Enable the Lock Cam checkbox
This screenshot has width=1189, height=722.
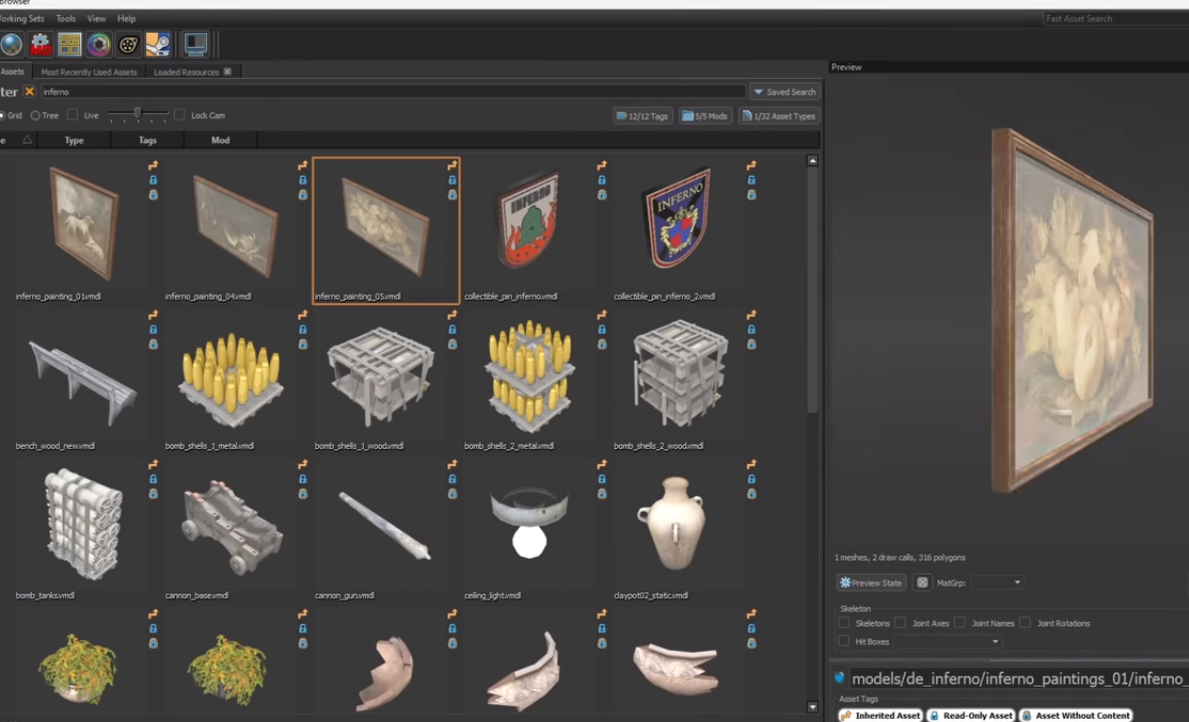click(180, 116)
